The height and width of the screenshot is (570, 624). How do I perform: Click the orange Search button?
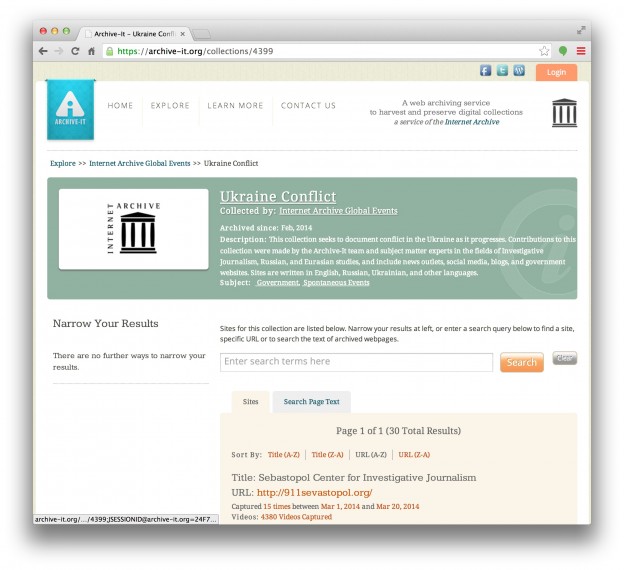(522, 362)
